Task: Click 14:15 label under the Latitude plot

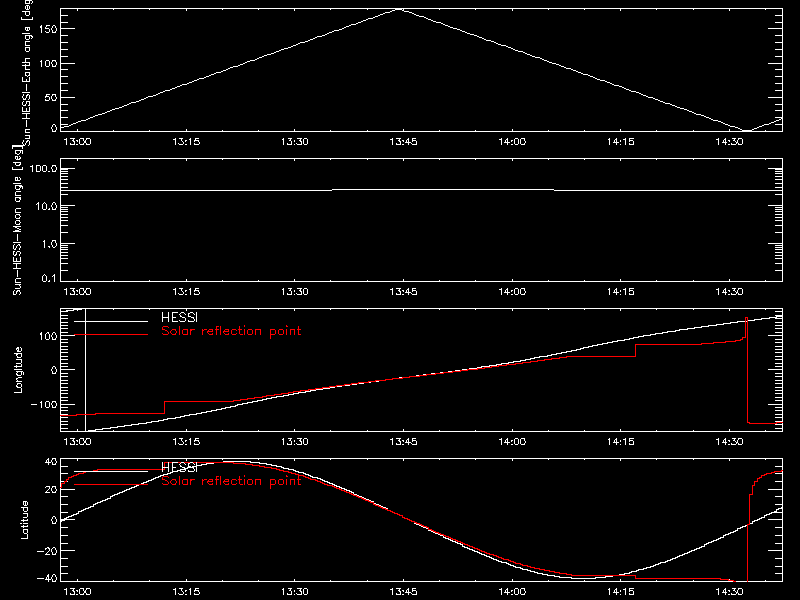Action: tap(621, 592)
